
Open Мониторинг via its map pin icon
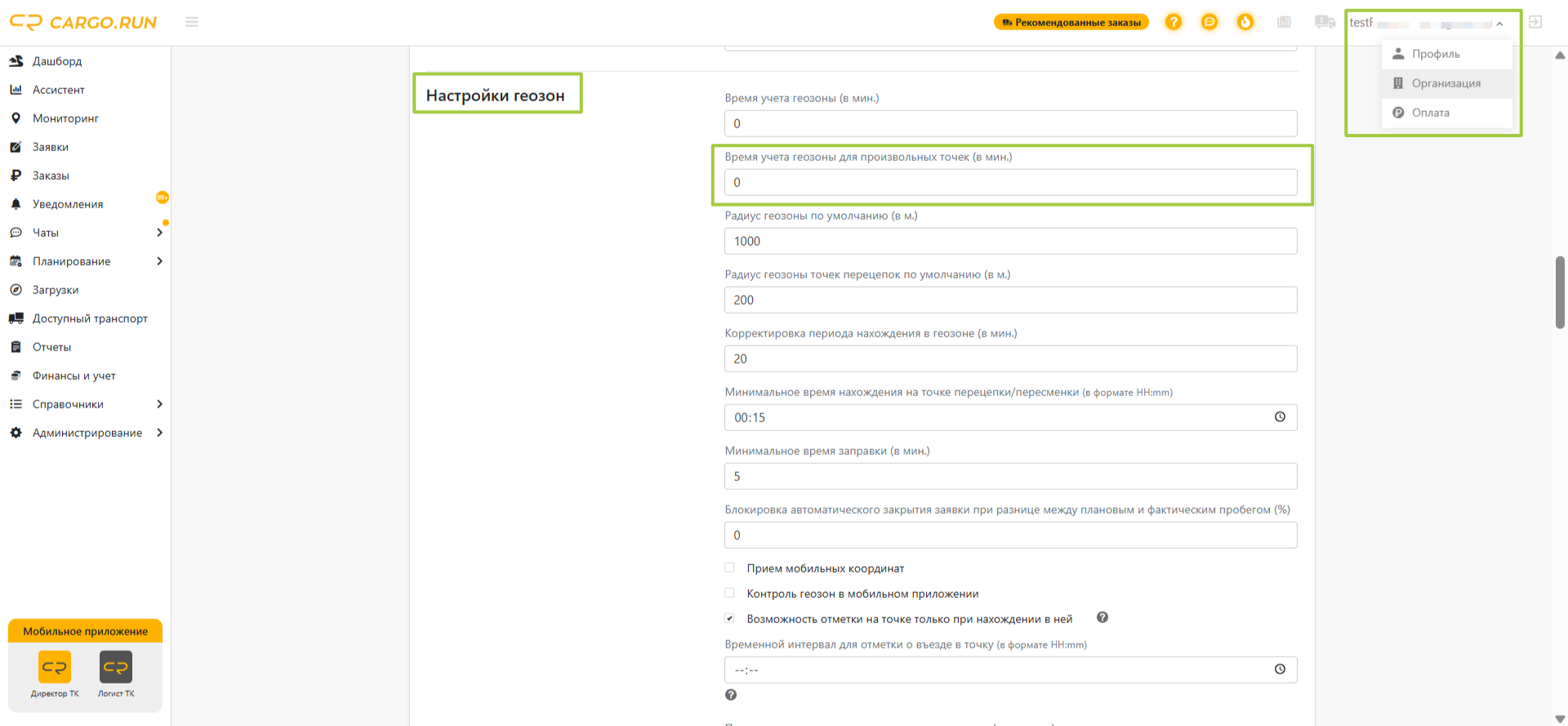(x=16, y=118)
